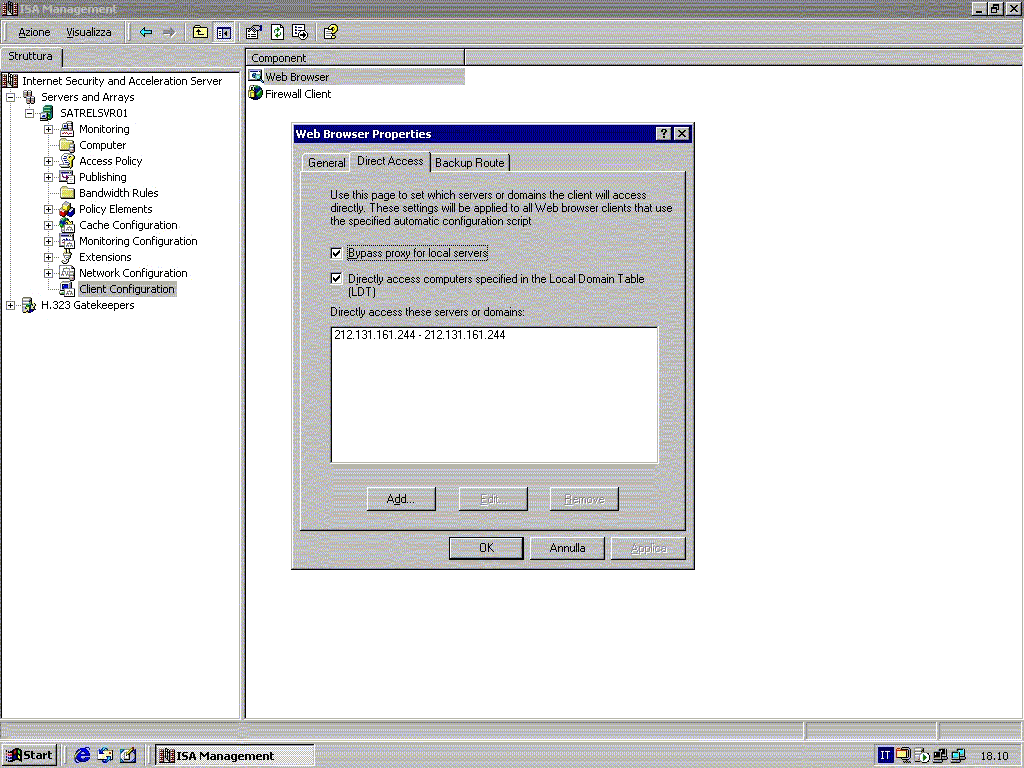Click the Up one level folder icon

[x=200, y=32]
